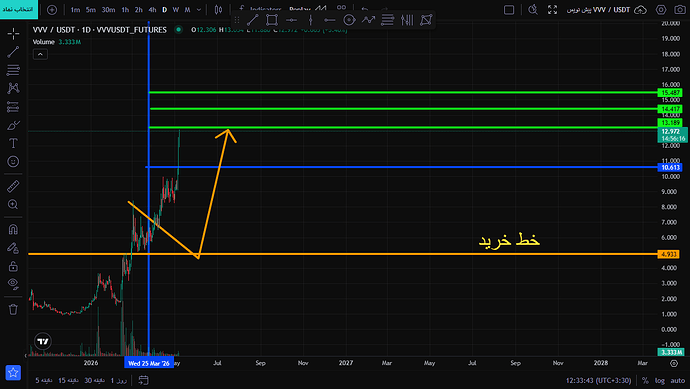Pick the horizontal line in floating toolbar
Image resolution: width=690 pixels, height=389 pixels.
pos(291,20)
